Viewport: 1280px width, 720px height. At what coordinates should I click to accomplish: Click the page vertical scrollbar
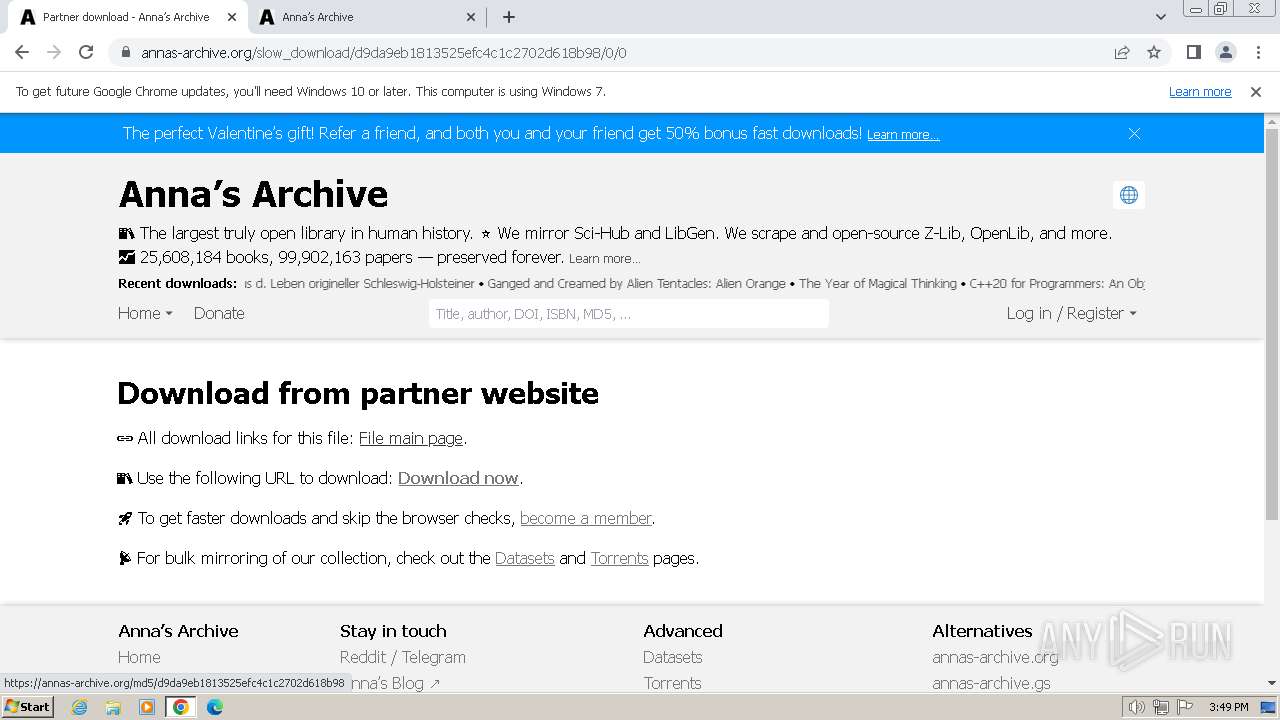(1272, 325)
